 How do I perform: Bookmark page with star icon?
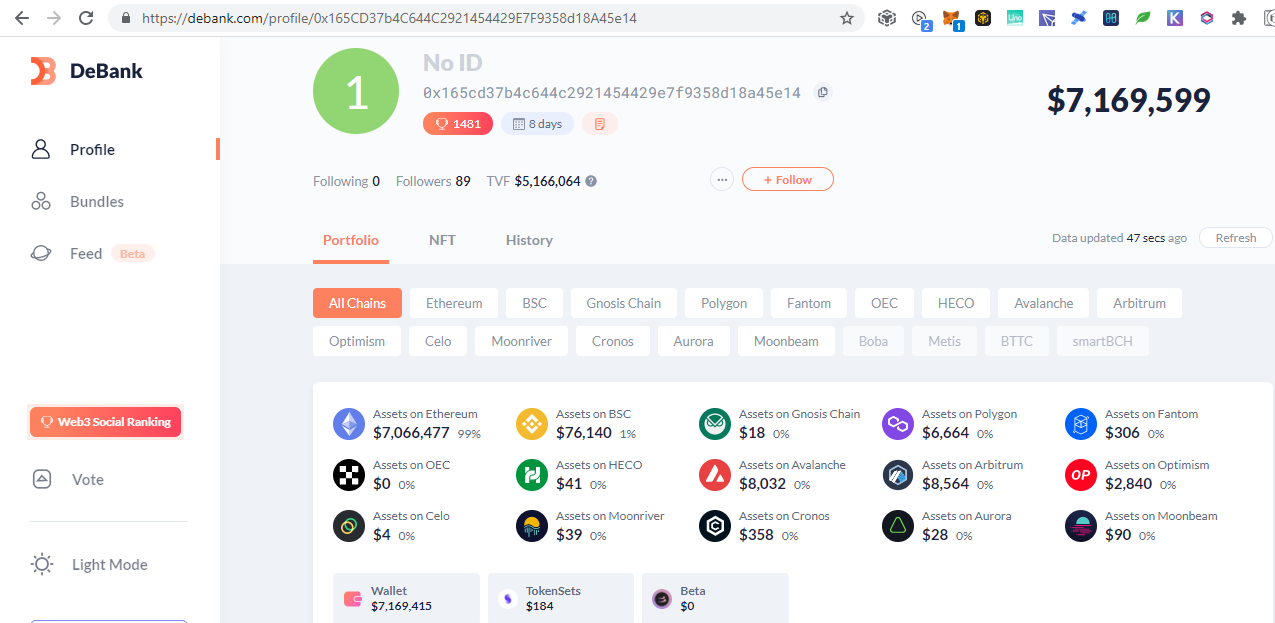847,18
